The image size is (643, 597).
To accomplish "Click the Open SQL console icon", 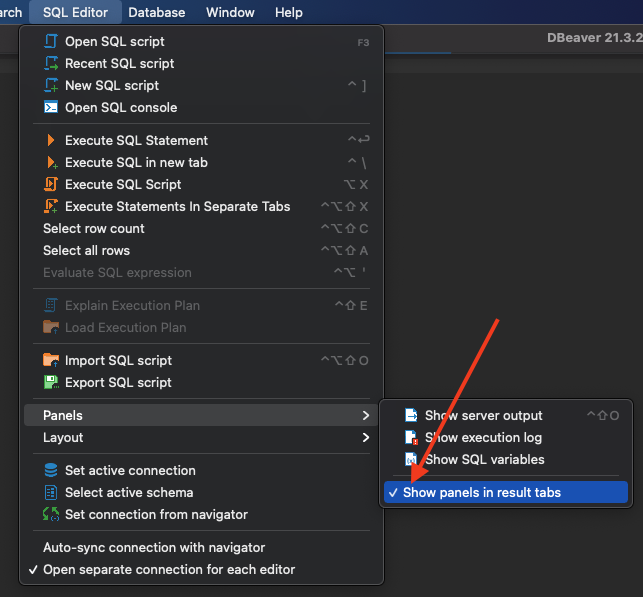I will (x=51, y=107).
